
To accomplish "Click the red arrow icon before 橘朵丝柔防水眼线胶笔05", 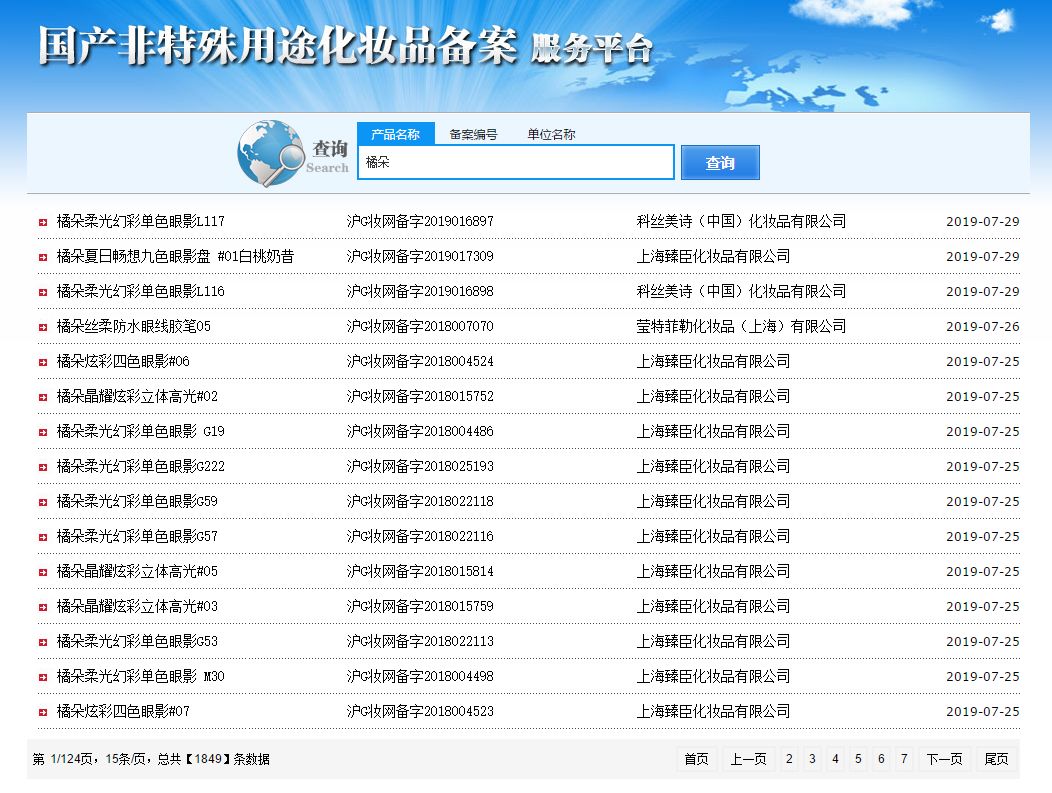I will tap(41, 325).
